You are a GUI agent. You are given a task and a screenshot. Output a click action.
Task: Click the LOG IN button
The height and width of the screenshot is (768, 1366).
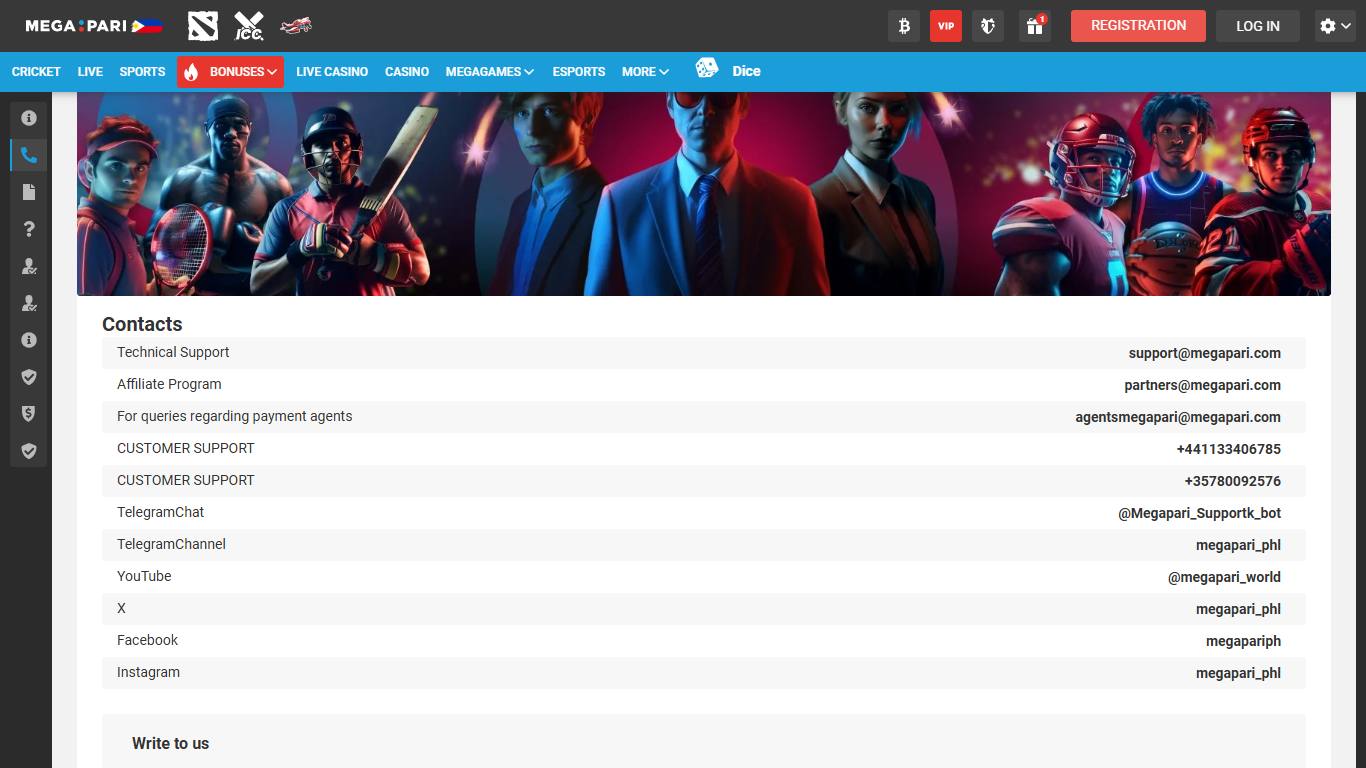pyautogui.click(x=1258, y=26)
